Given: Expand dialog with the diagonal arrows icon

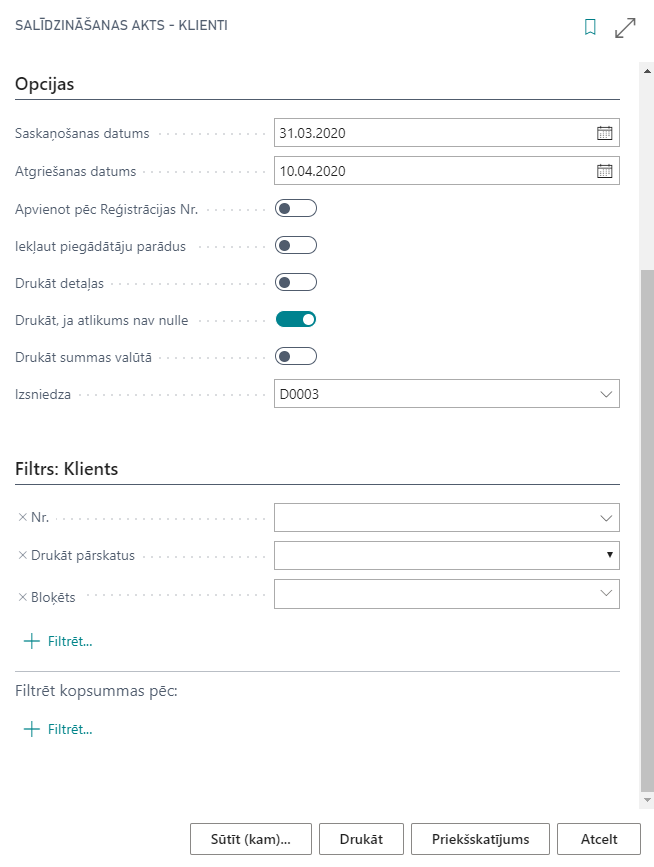Looking at the screenshot, I should tap(625, 28).
